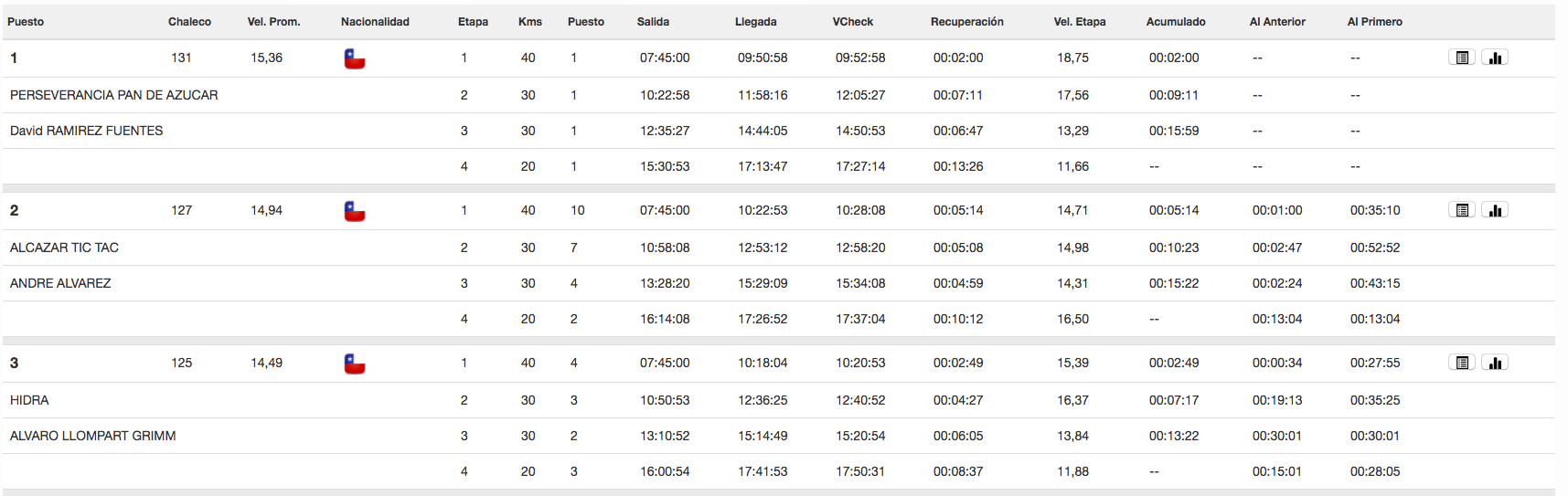The height and width of the screenshot is (496, 1568).
Task: Open detail table icon for rider 127
Action: coord(1462,210)
